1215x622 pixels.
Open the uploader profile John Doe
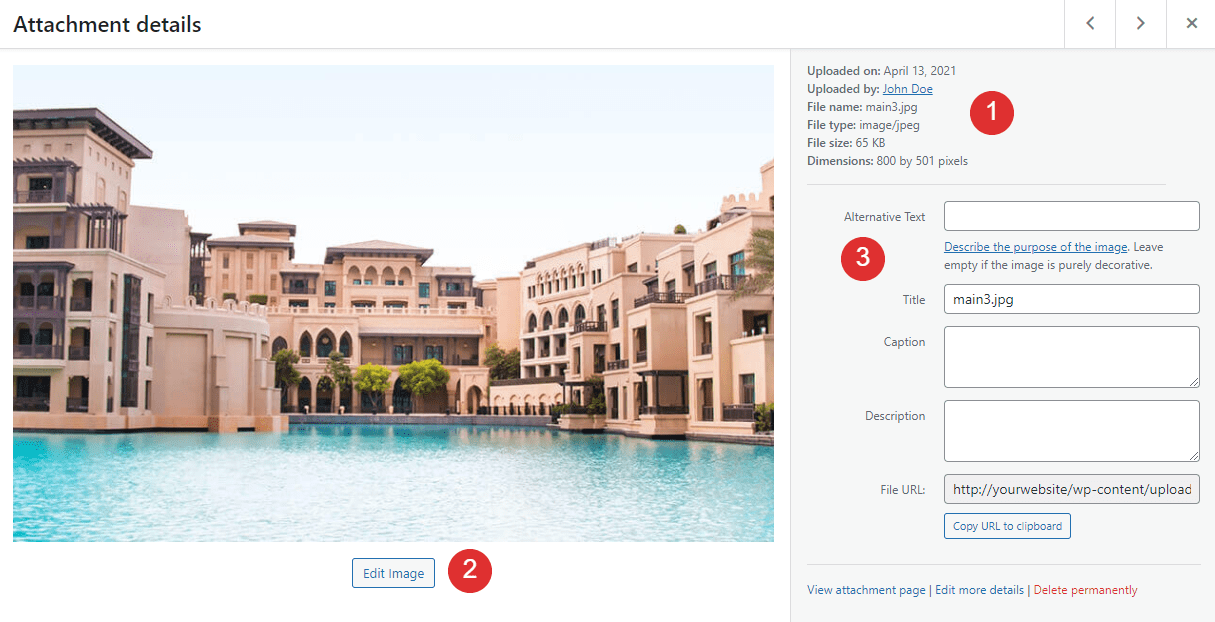(x=907, y=88)
